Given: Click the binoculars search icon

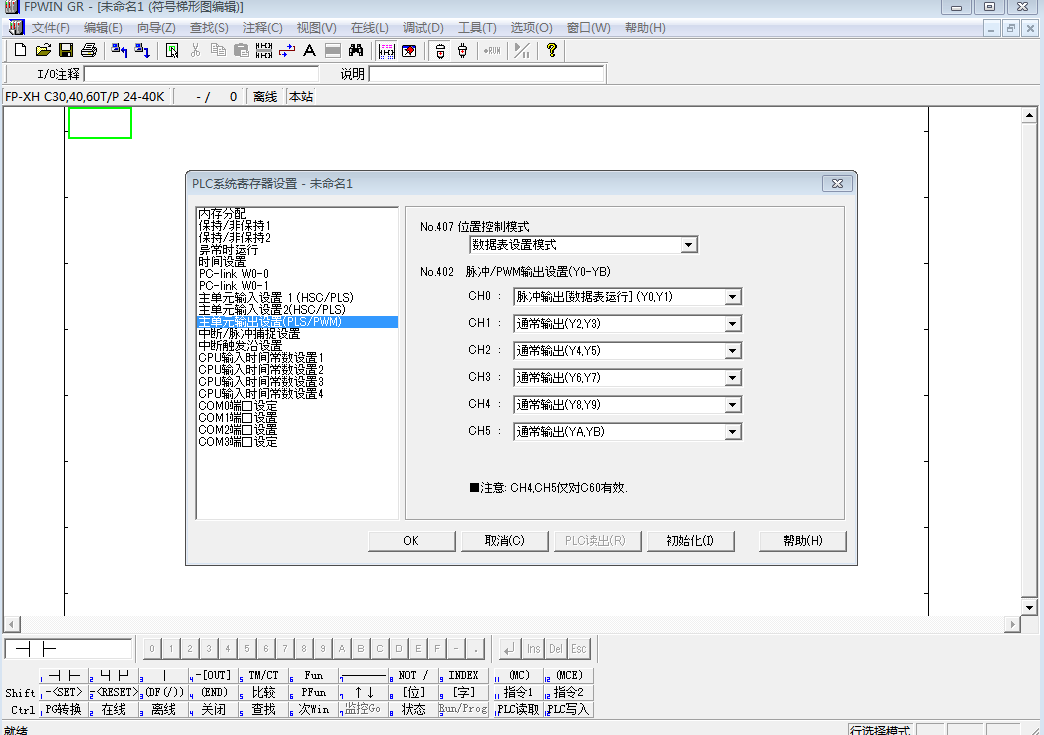Looking at the screenshot, I should click(x=355, y=50).
